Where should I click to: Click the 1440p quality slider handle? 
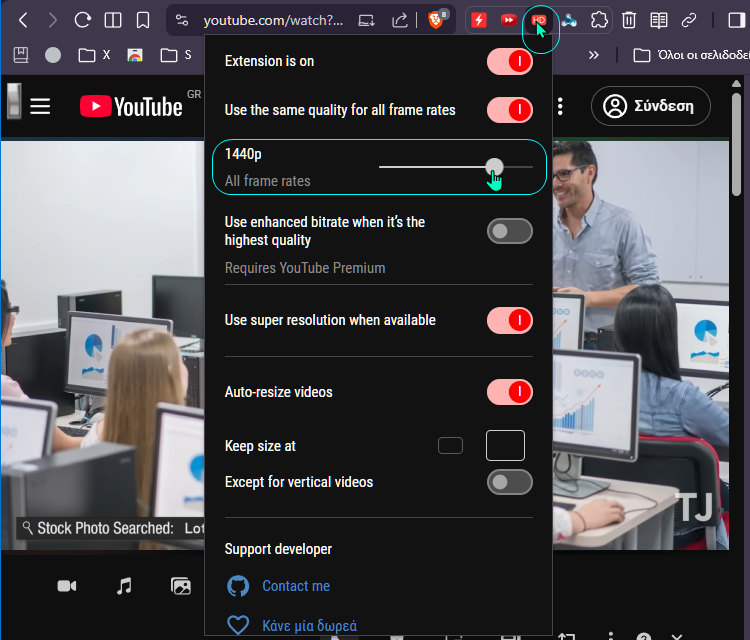coord(494,167)
